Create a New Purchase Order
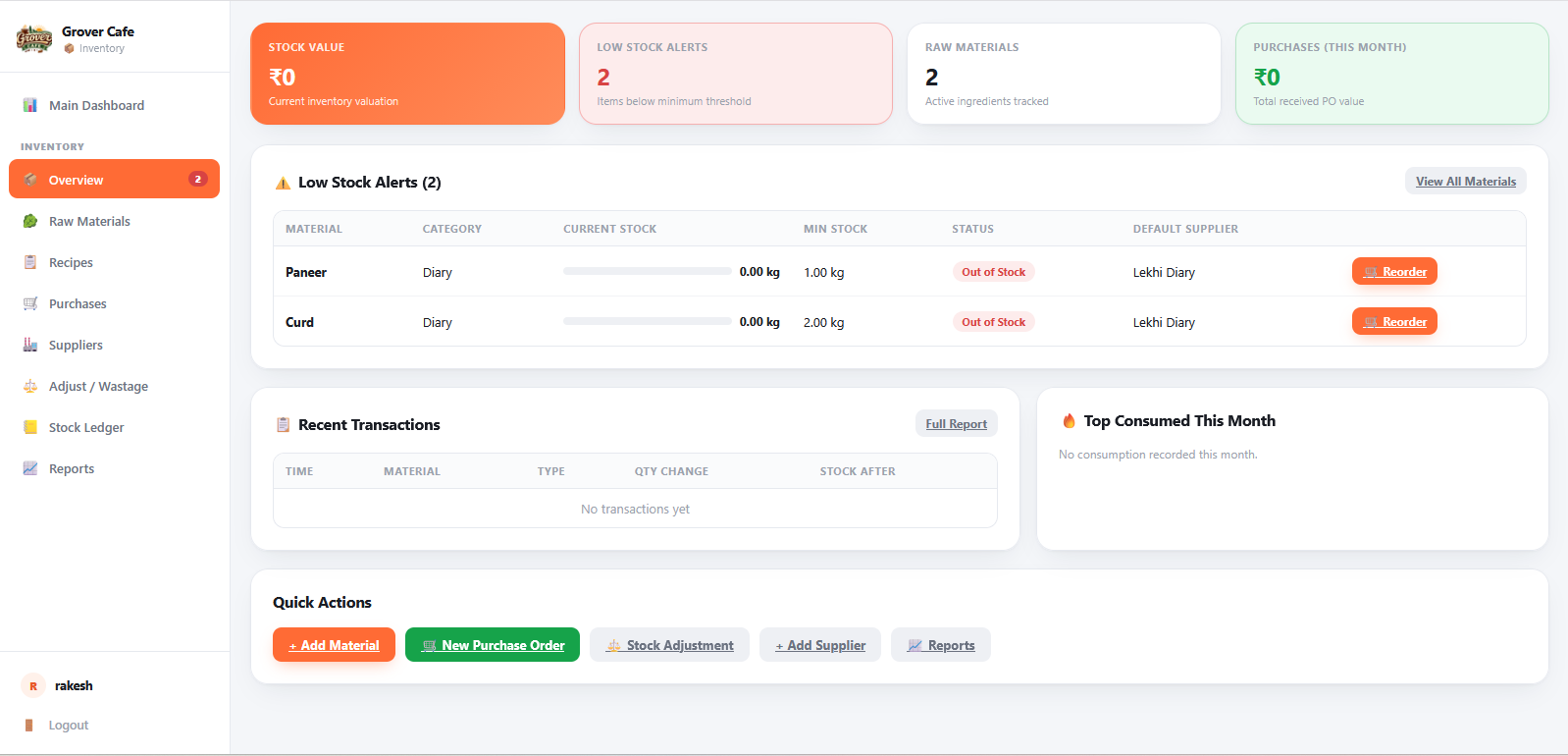The height and width of the screenshot is (756, 1568). (x=493, y=645)
